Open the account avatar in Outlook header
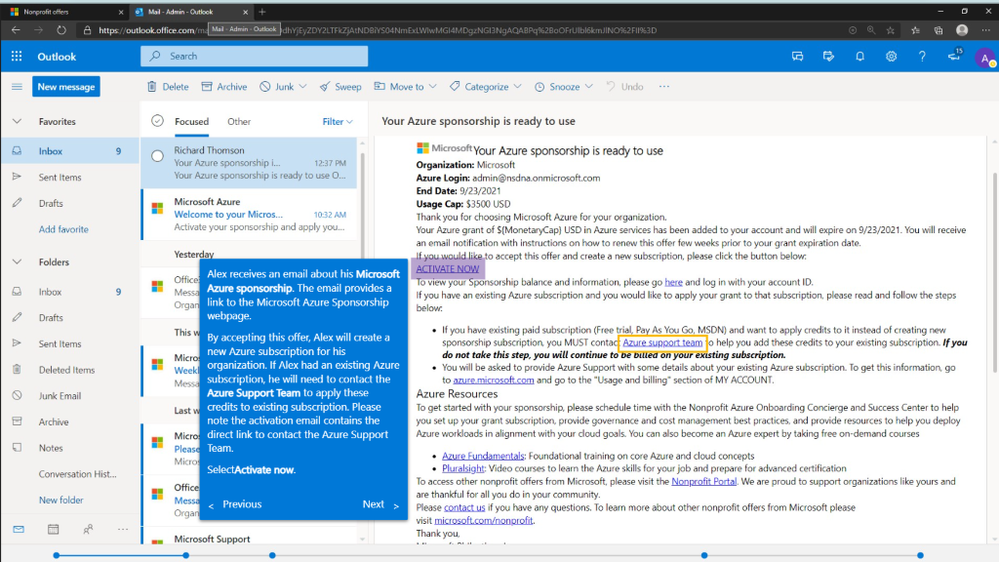This screenshot has width=999, height=562. pos(985,58)
